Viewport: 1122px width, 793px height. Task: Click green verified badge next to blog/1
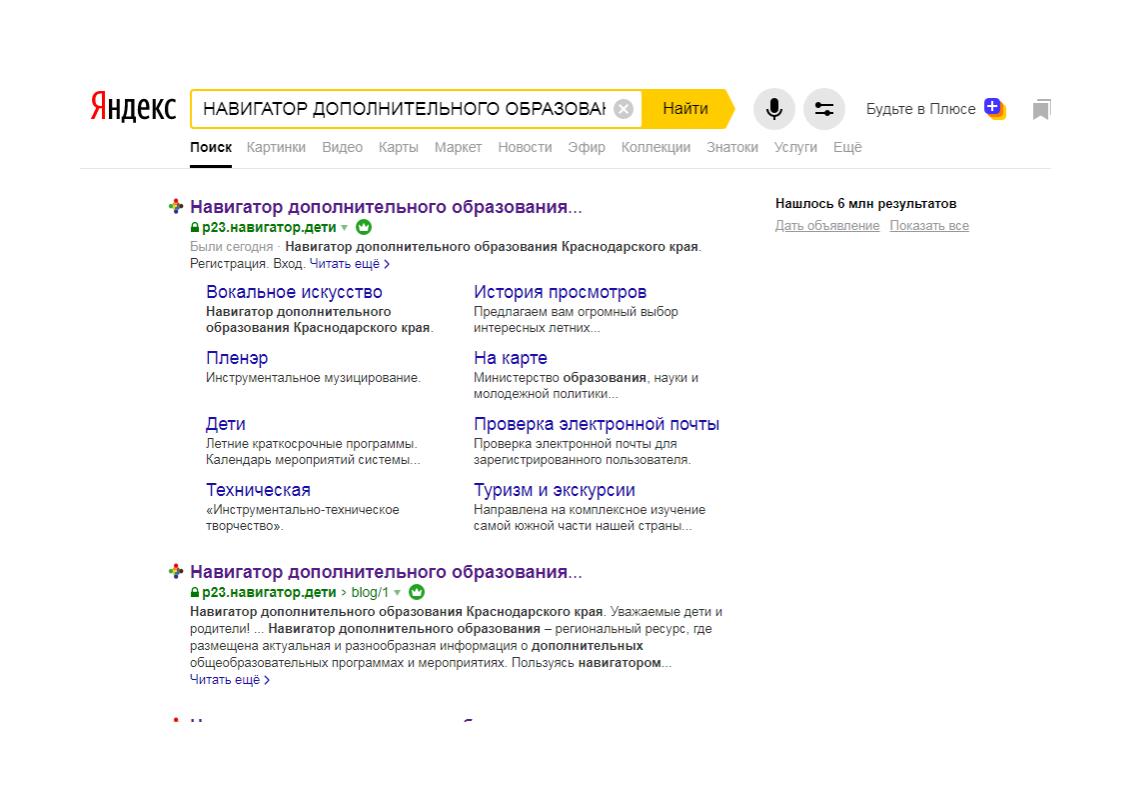(416, 592)
